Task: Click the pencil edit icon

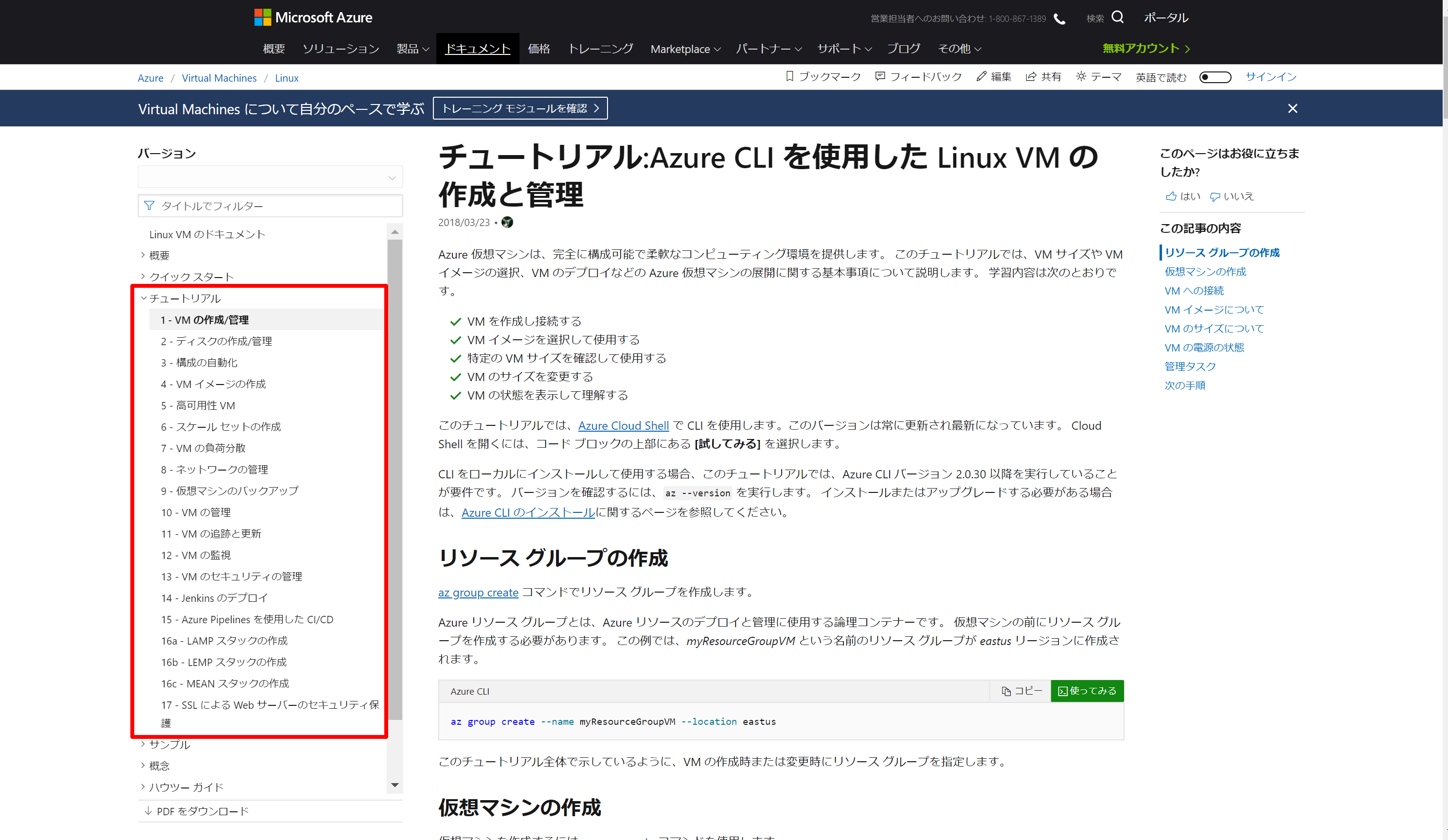Action: [981, 76]
